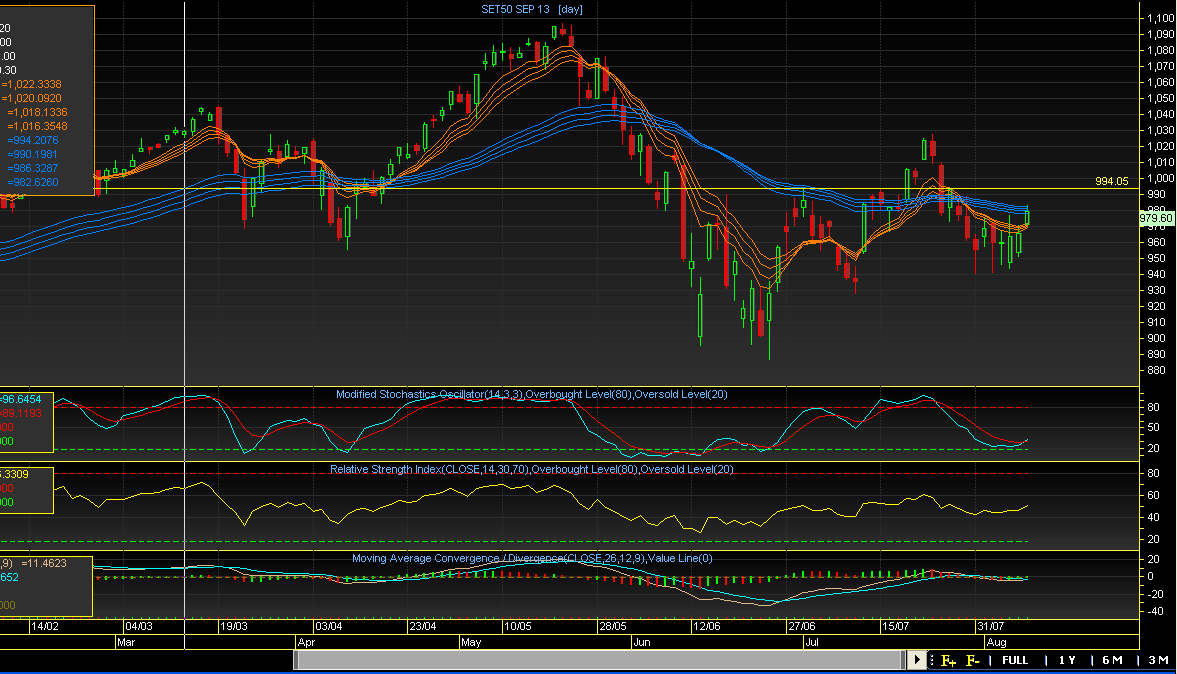This screenshot has width=1177, height=674.
Task: Click the 28/05 date label
Action: [612, 626]
